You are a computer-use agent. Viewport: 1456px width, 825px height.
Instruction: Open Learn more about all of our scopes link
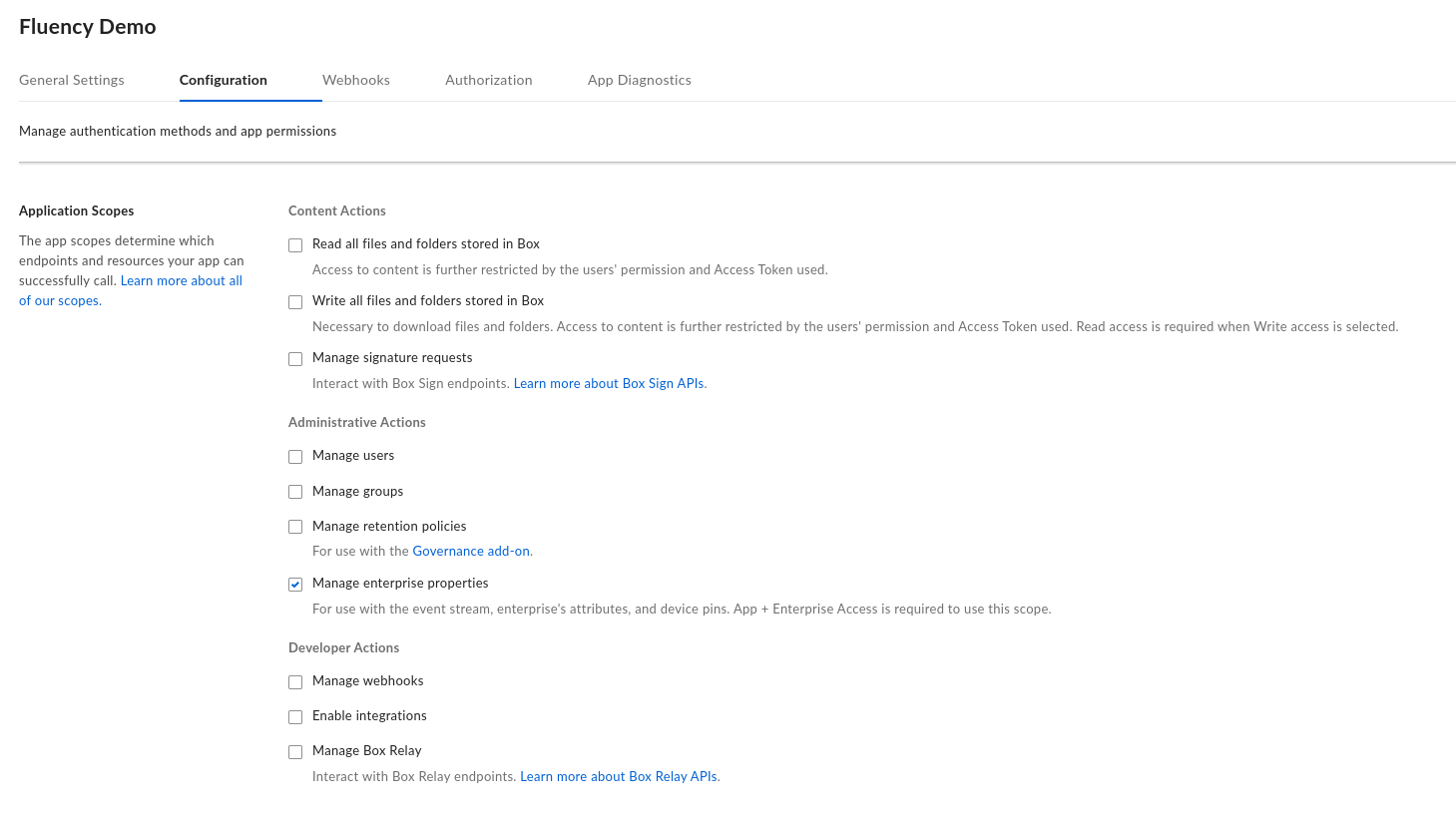[131, 290]
